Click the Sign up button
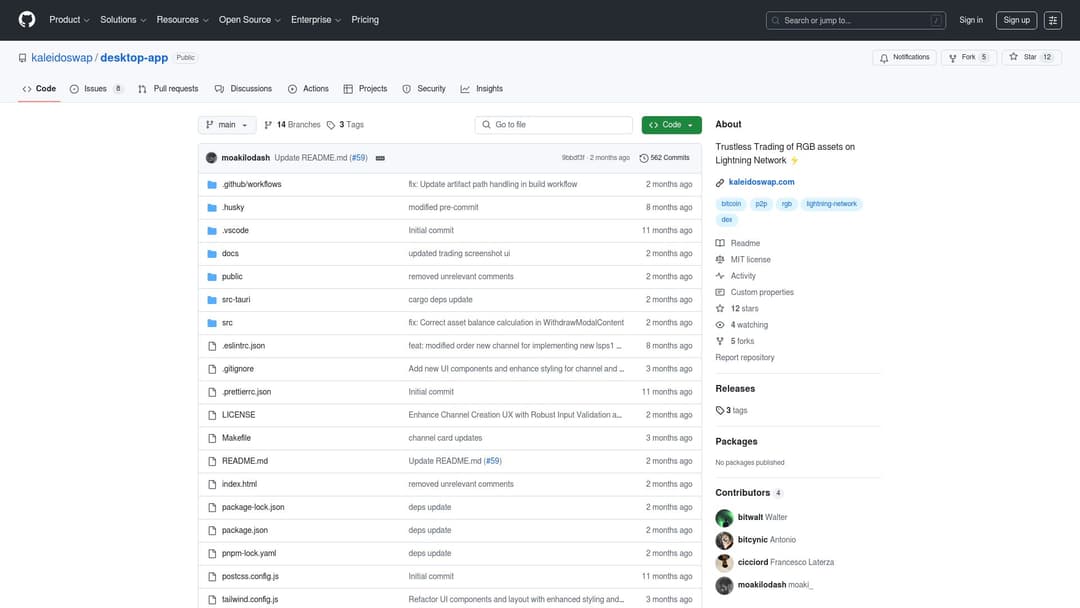 pyautogui.click(x=1016, y=20)
